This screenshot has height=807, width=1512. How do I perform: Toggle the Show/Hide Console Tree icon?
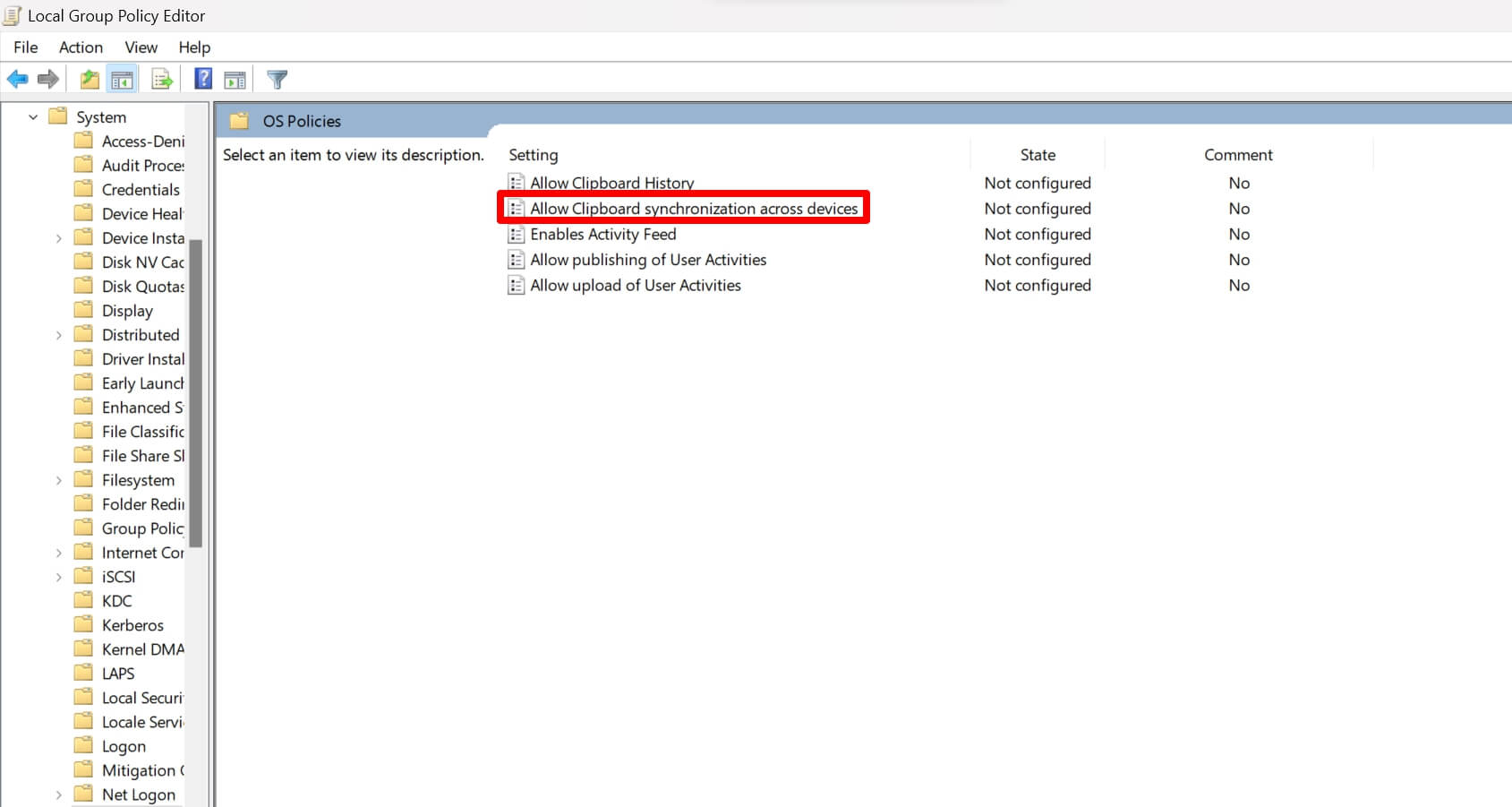click(x=123, y=80)
